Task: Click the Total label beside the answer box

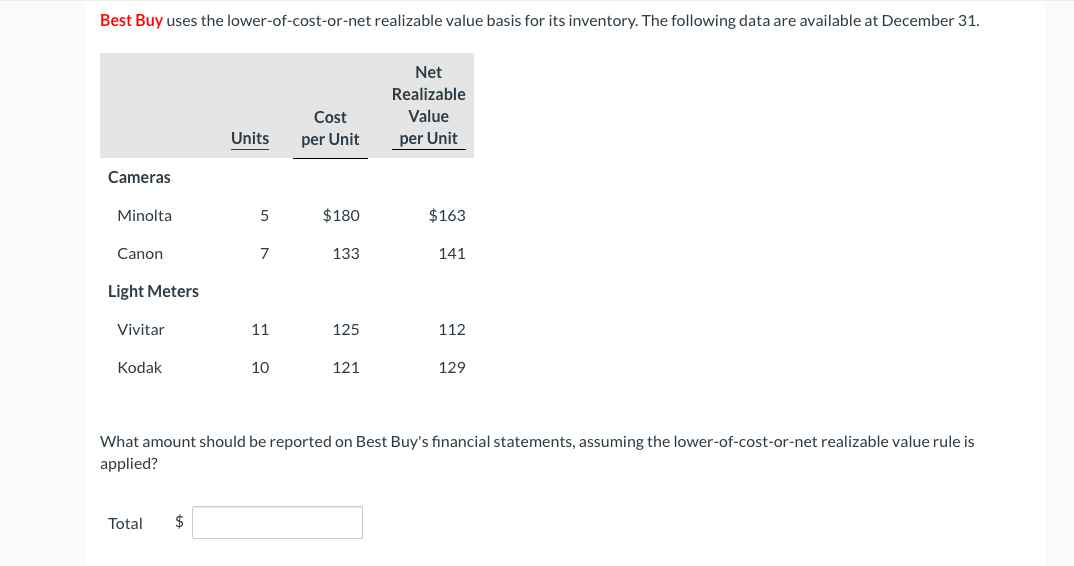Action: point(125,524)
